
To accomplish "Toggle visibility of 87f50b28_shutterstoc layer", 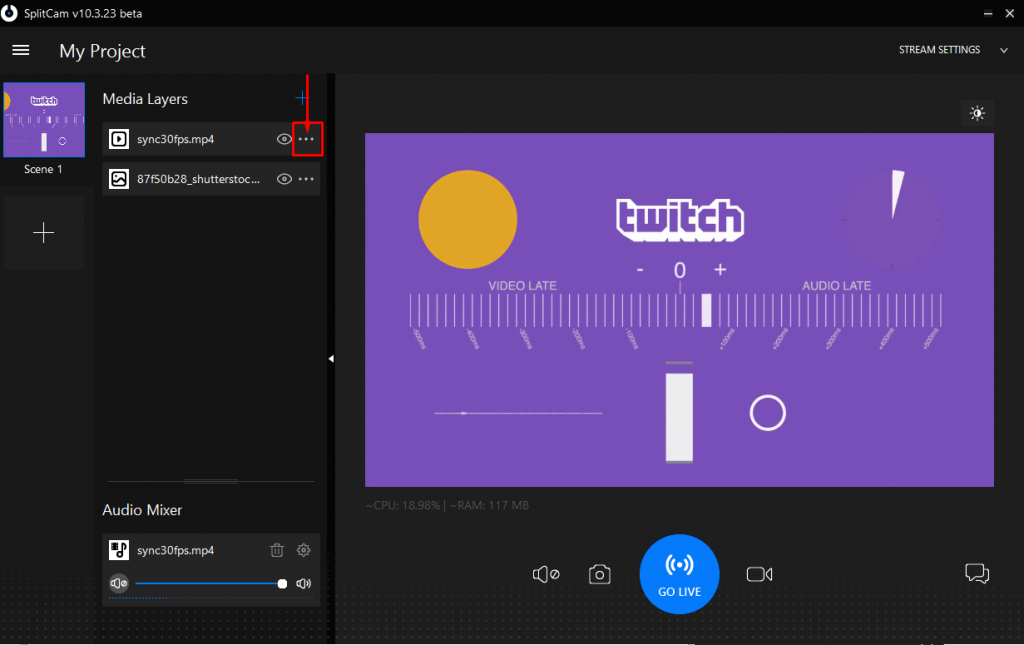I will pyautogui.click(x=284, y=179).
